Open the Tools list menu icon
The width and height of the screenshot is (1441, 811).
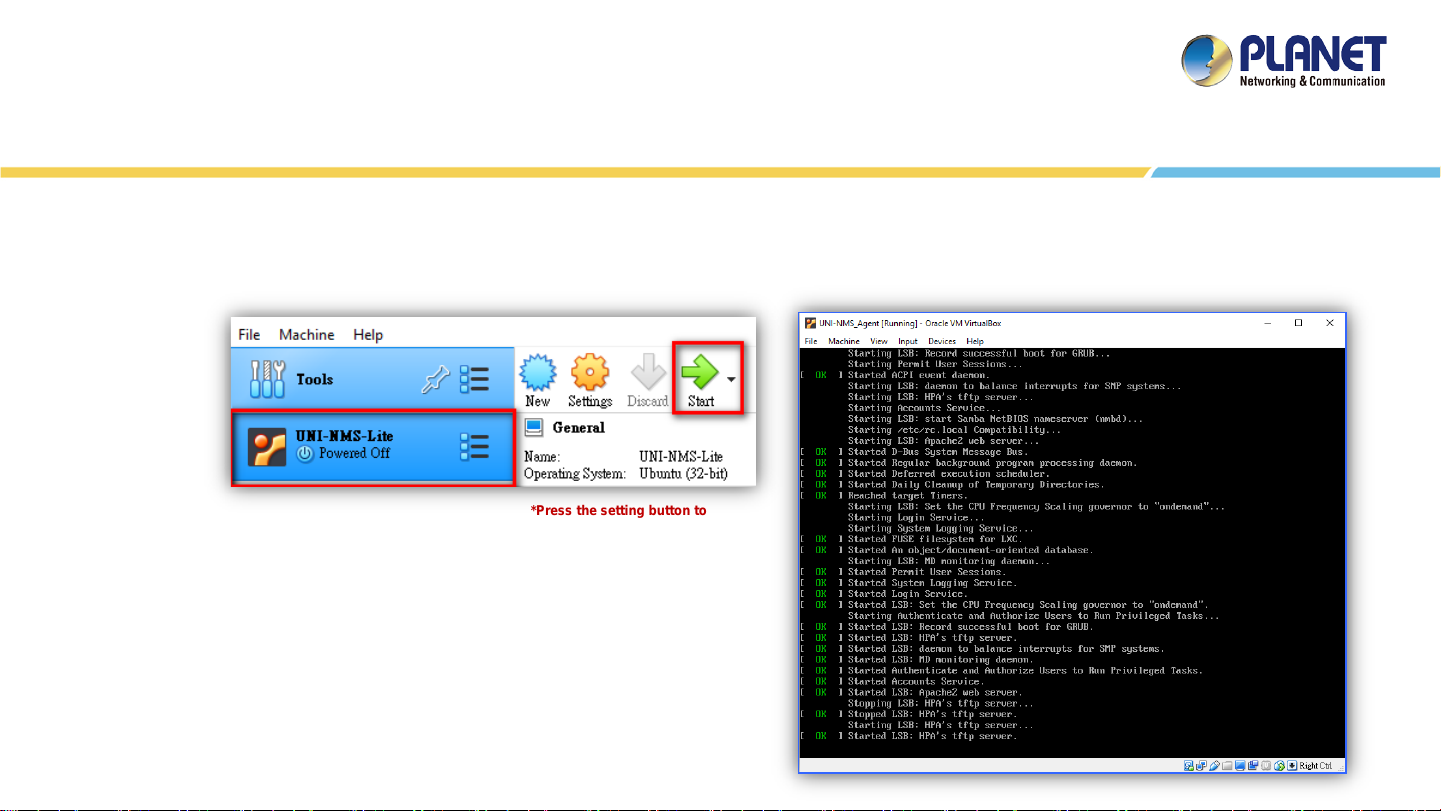474,380
